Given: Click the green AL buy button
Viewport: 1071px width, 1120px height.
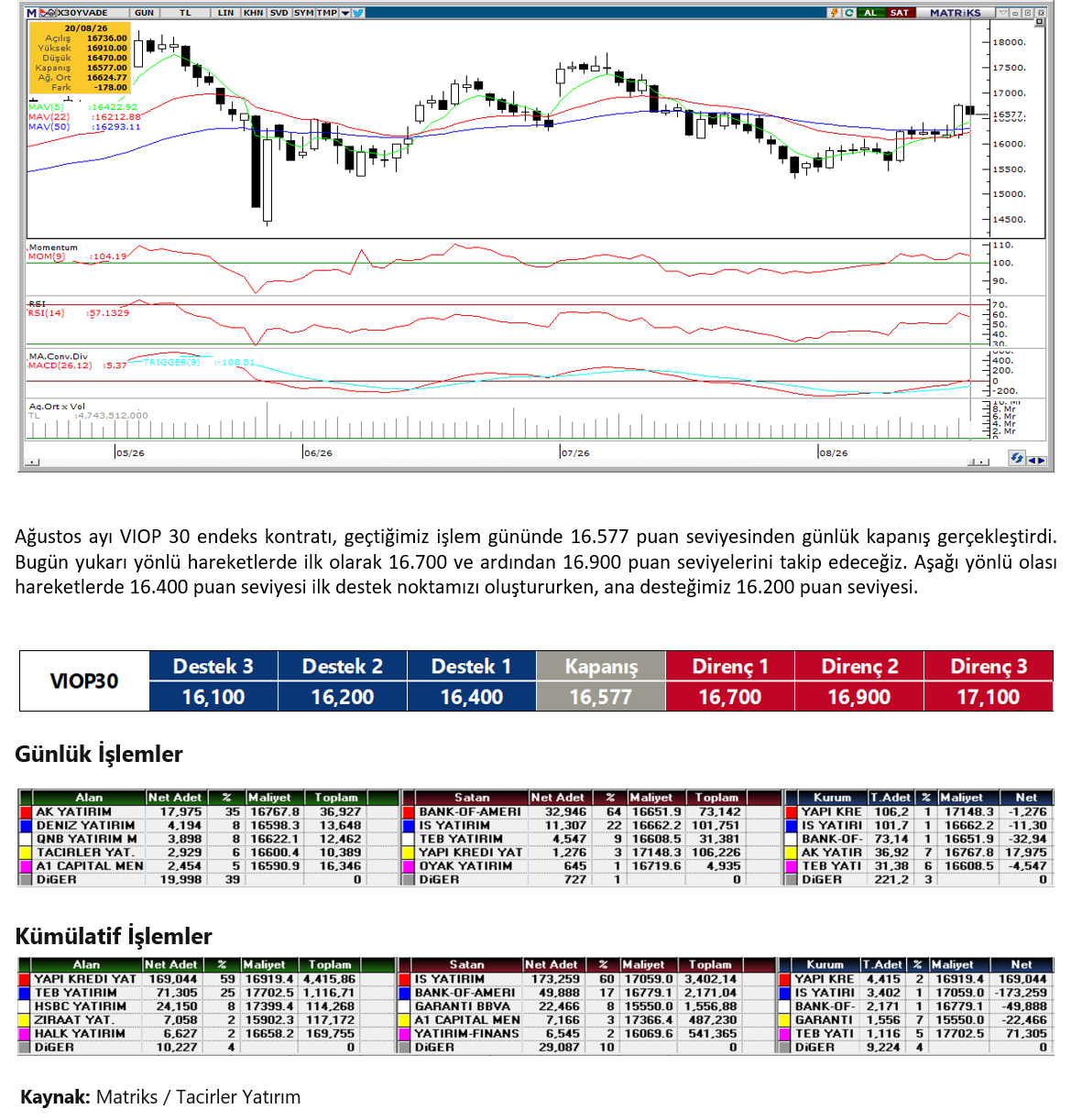Looking at the screenshot, I should (x=871, y=13).
